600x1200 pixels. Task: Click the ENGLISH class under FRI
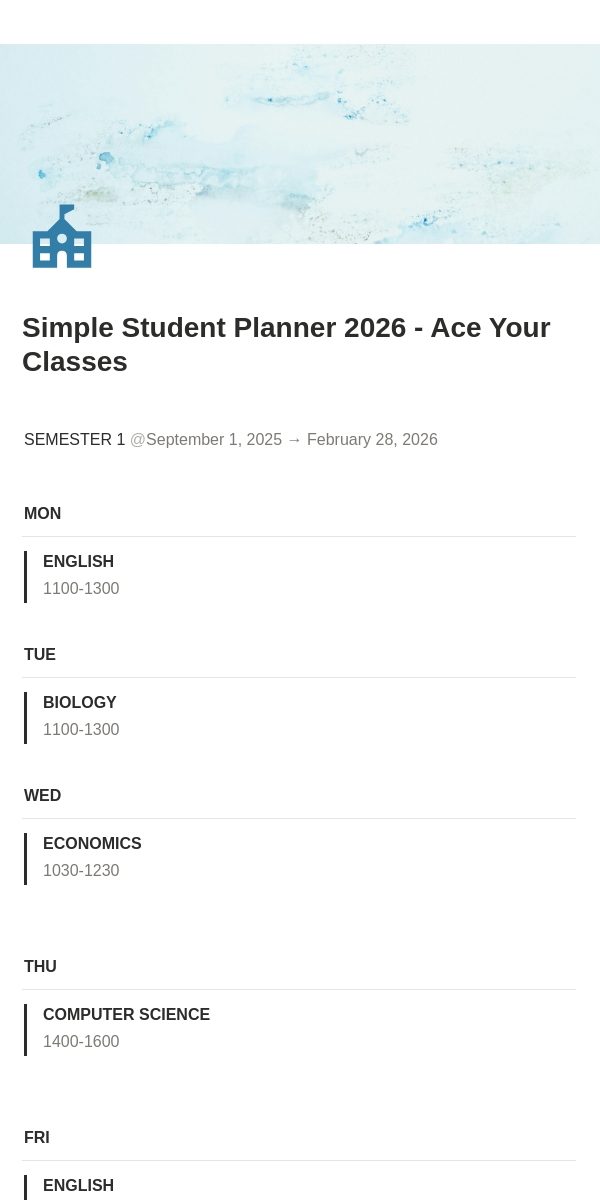click(x=78, y=1186)
